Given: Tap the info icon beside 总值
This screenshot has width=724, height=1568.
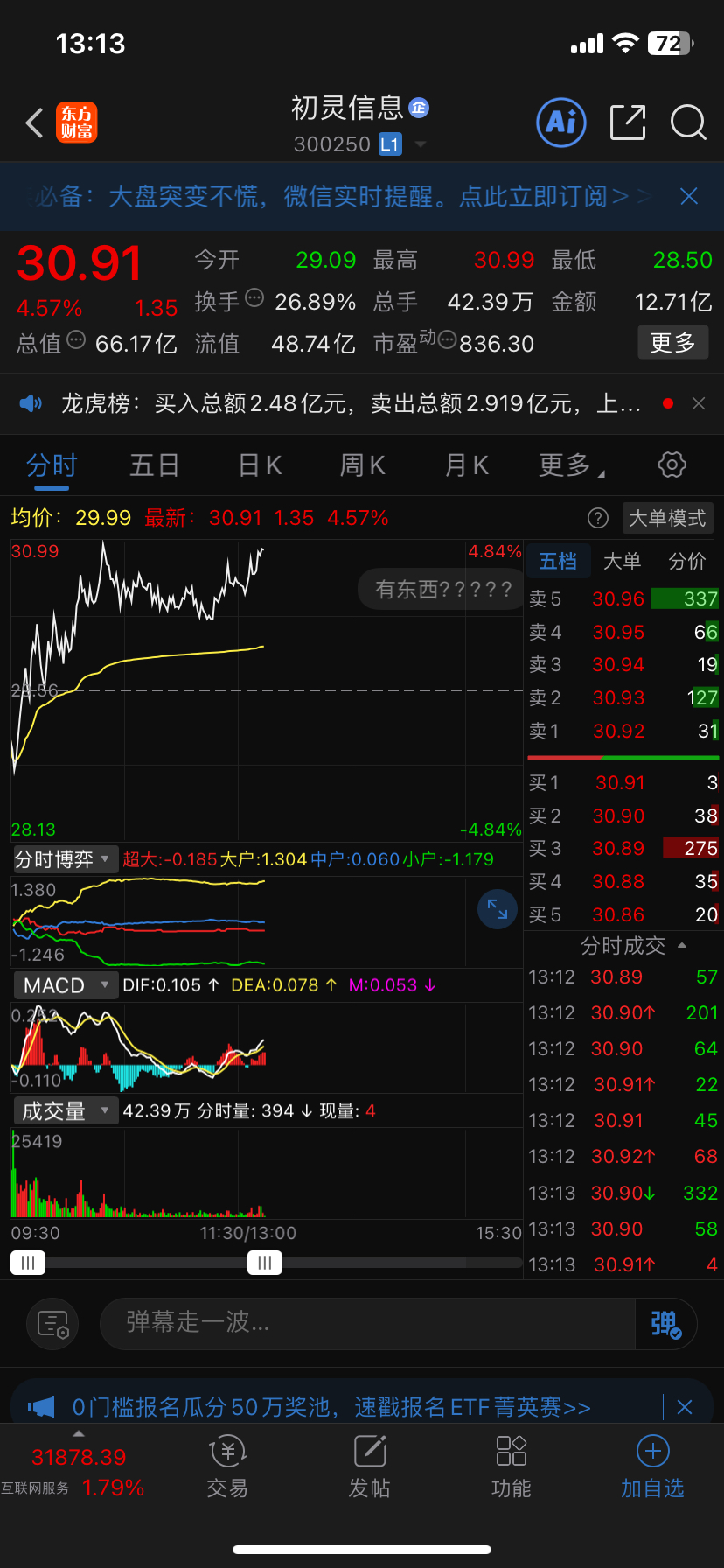Looking at the screenshot, I should tap(76, 339).
